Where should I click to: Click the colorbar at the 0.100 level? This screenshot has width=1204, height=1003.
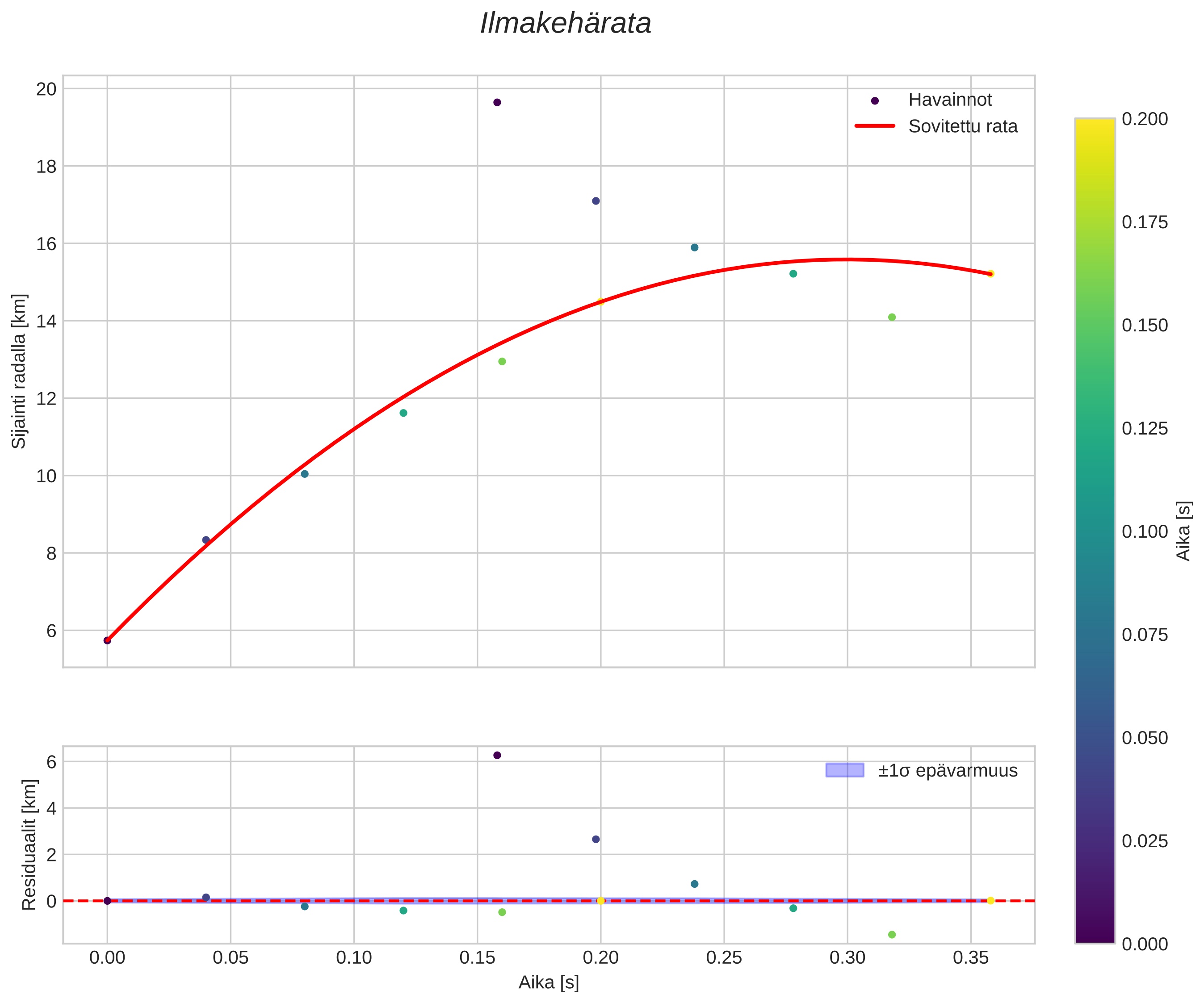point(1095,531)
